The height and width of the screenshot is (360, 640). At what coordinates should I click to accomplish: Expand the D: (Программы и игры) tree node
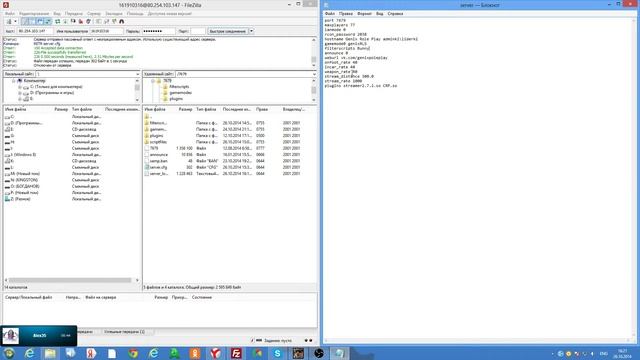[20, 93]
